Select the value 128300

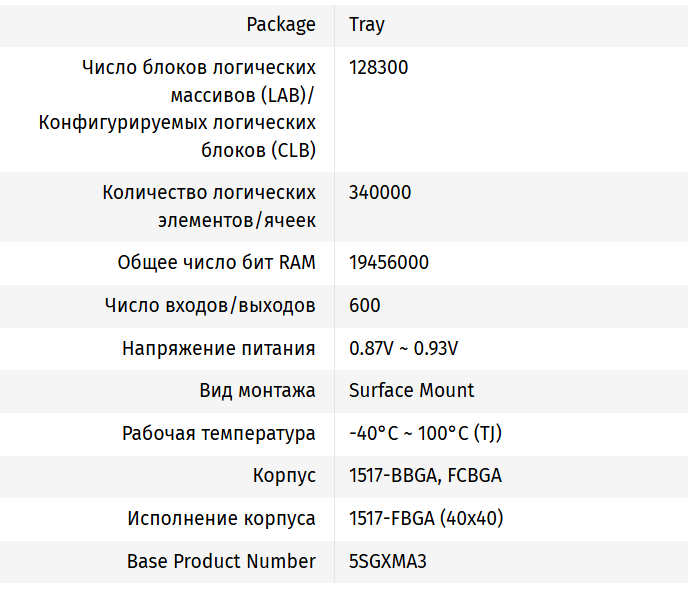[x=378, y=68]
